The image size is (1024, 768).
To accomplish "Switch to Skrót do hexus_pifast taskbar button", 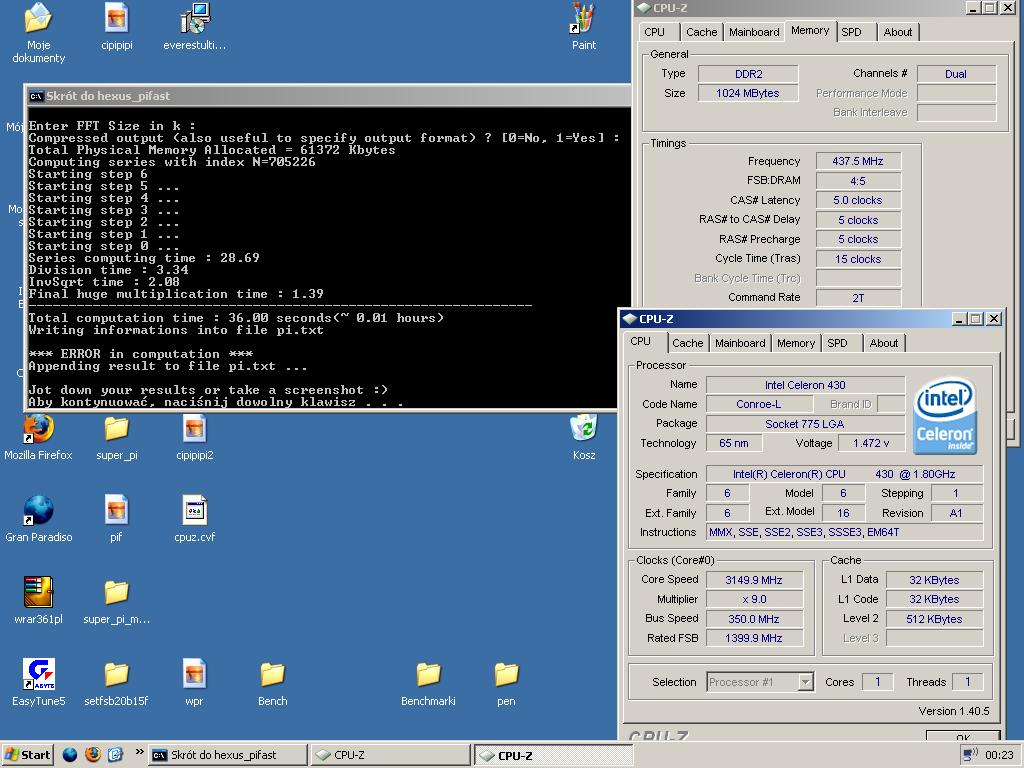I will tap(228, 755).
